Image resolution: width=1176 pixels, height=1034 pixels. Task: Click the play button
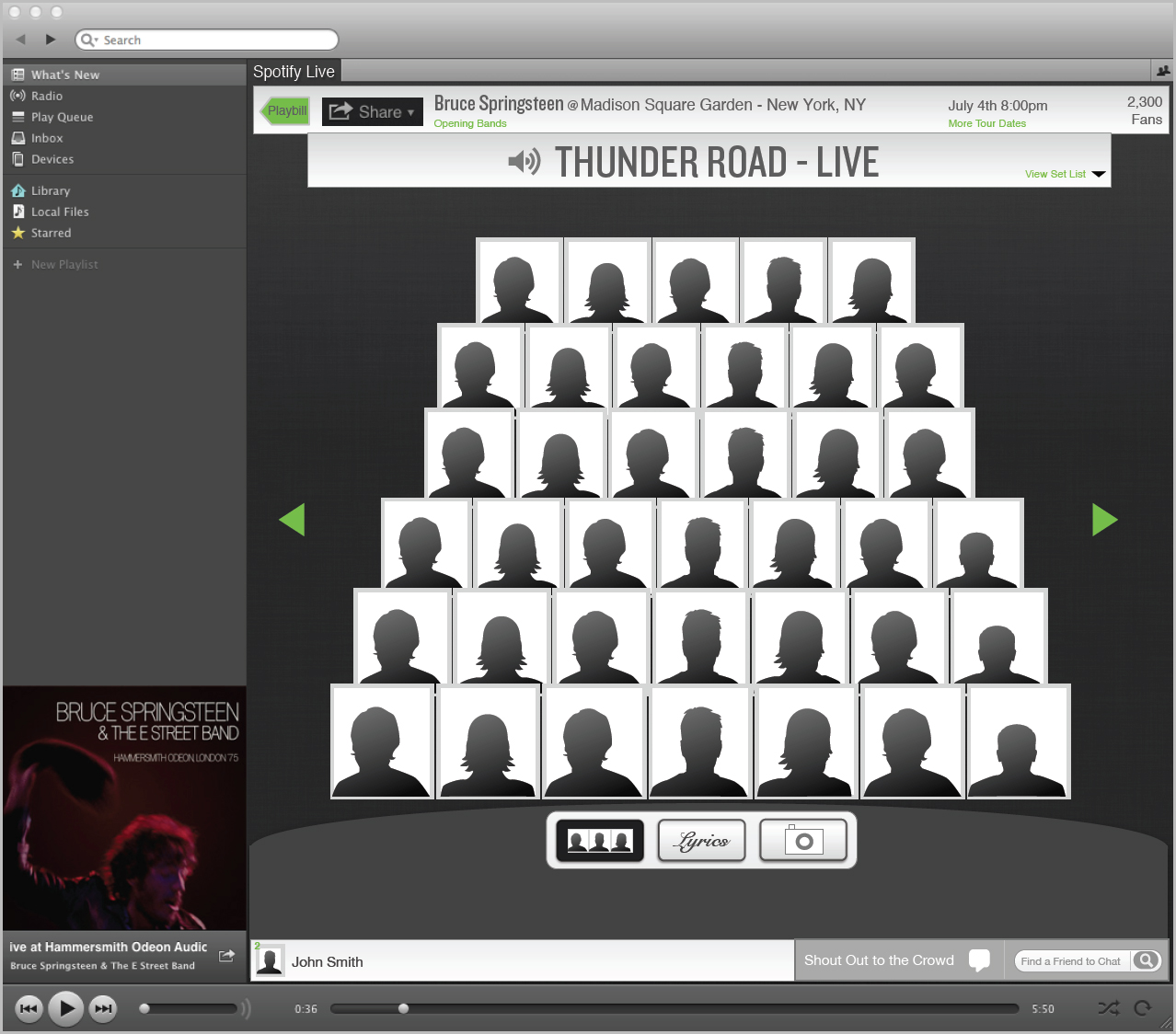[65, 1009]
